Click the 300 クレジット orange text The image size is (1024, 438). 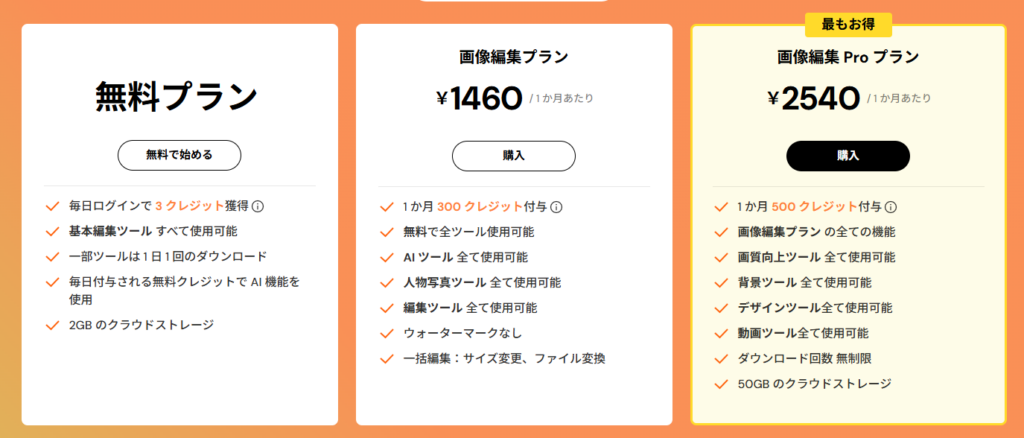click(x=480, y=207)
